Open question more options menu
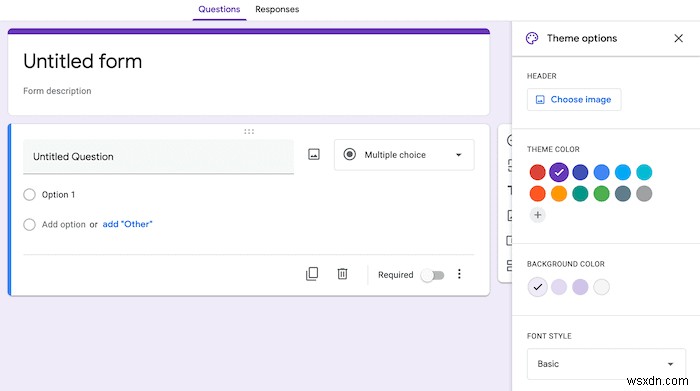The image size is (700, 391). coord(459,274)
